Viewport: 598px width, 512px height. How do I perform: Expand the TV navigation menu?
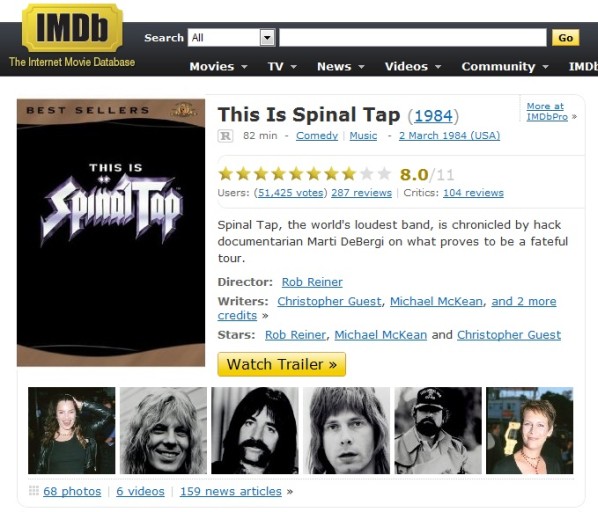pyautogui.click(x=282, y=66)
